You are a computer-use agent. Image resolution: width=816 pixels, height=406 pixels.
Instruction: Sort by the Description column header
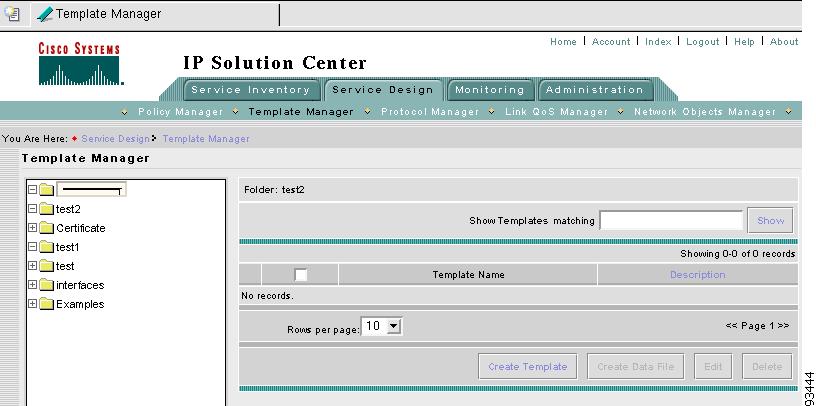(x=697, y=275)
